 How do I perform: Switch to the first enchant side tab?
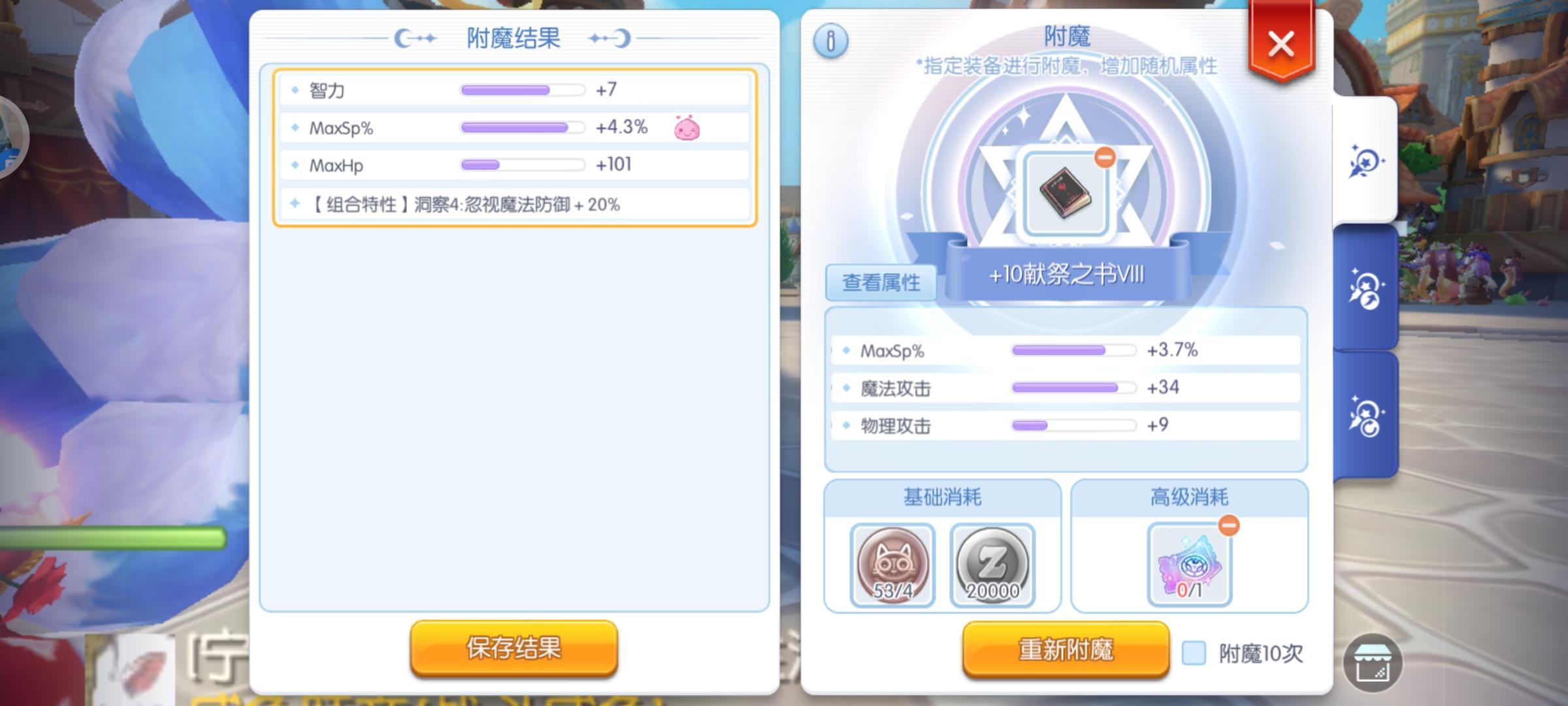[1365, 161]
